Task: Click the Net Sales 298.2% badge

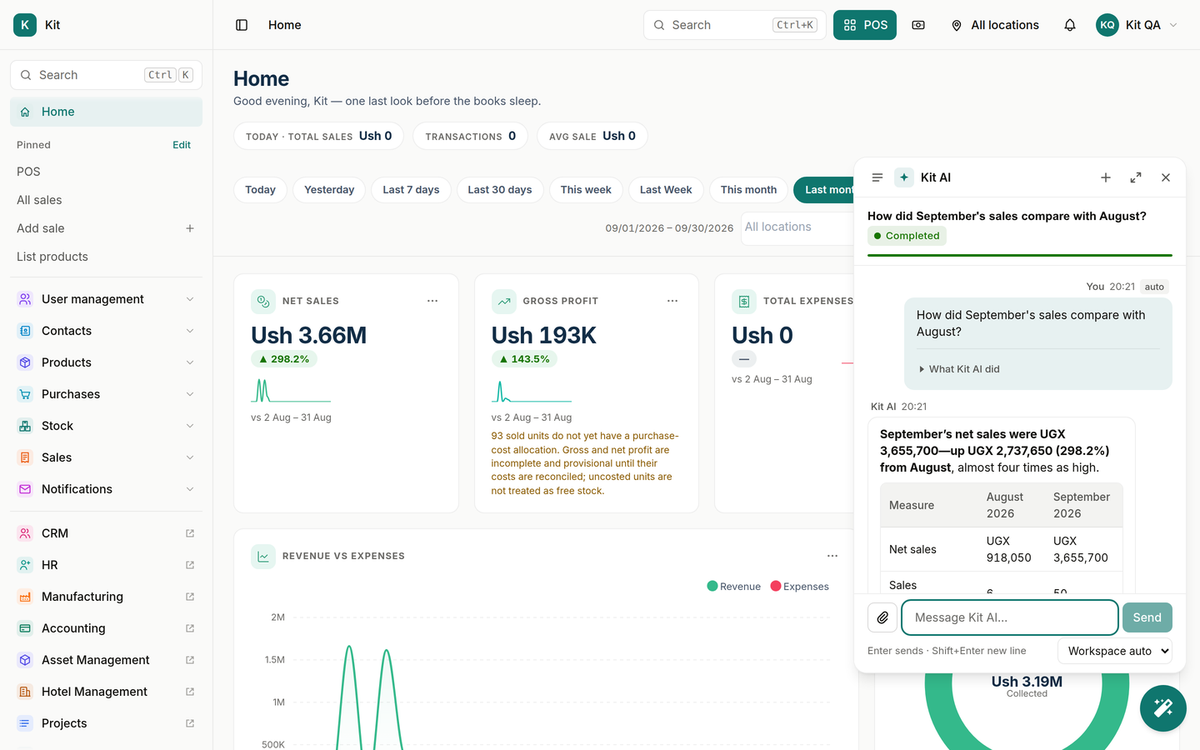Action: (x=284, y=359)
